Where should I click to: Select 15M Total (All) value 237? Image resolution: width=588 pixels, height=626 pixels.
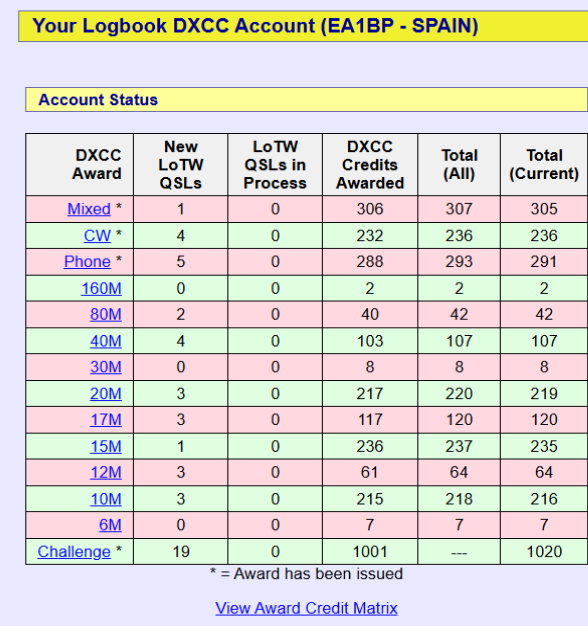(x=459, y=446)
